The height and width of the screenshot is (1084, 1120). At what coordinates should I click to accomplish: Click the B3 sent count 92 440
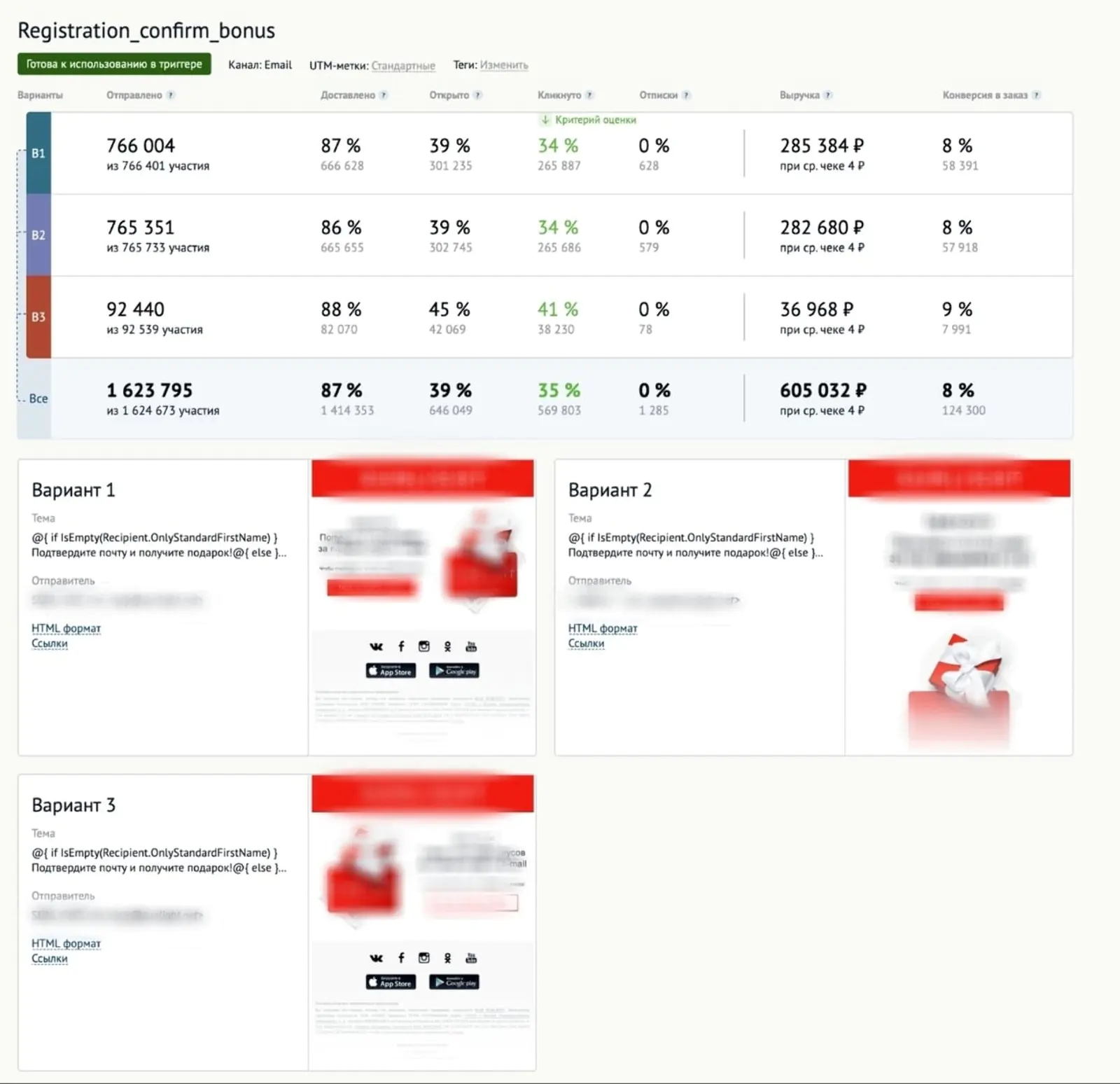(x=135, y=310)
